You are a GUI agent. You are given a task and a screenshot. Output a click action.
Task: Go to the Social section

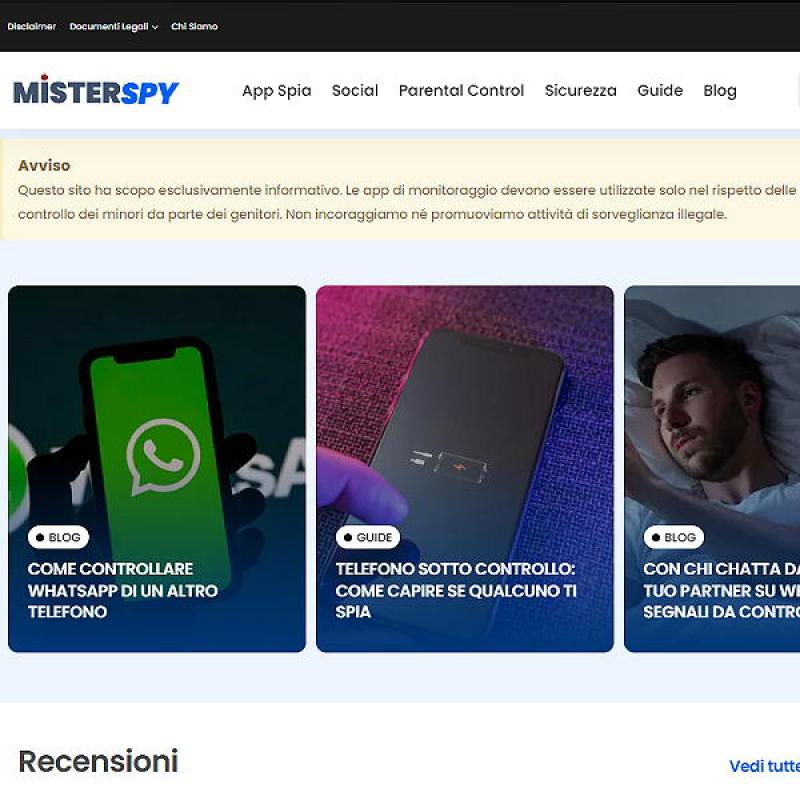coord(355,90)
